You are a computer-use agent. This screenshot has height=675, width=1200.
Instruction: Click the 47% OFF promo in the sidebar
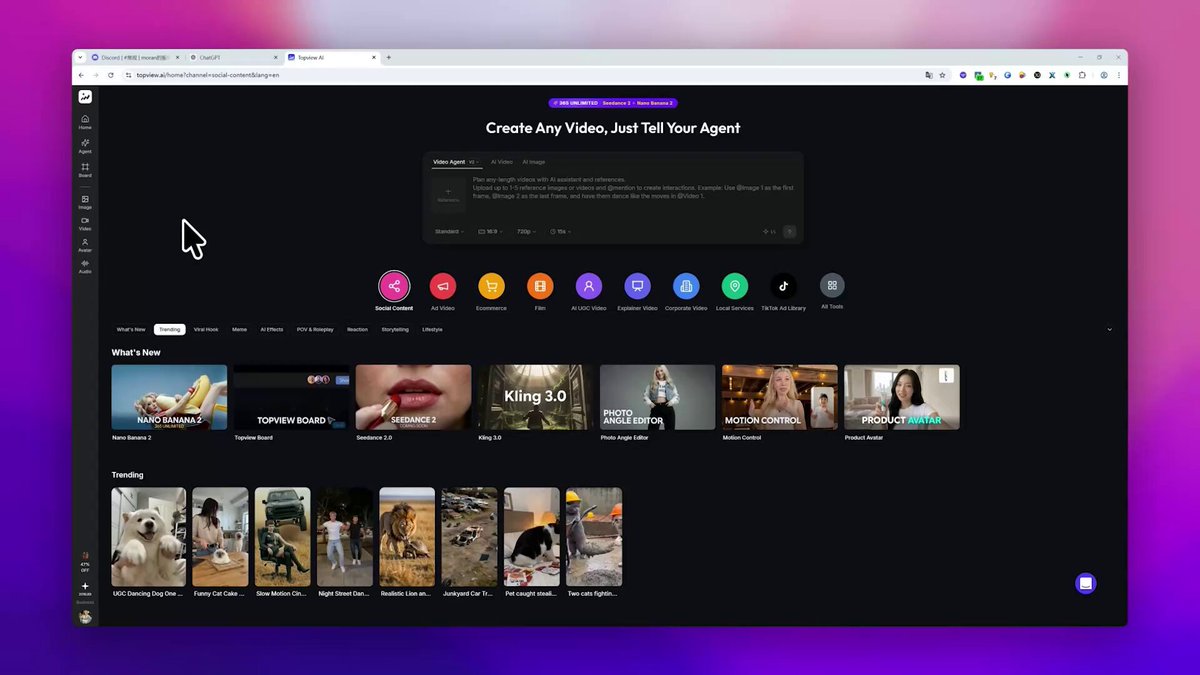[x=85, y=562]
